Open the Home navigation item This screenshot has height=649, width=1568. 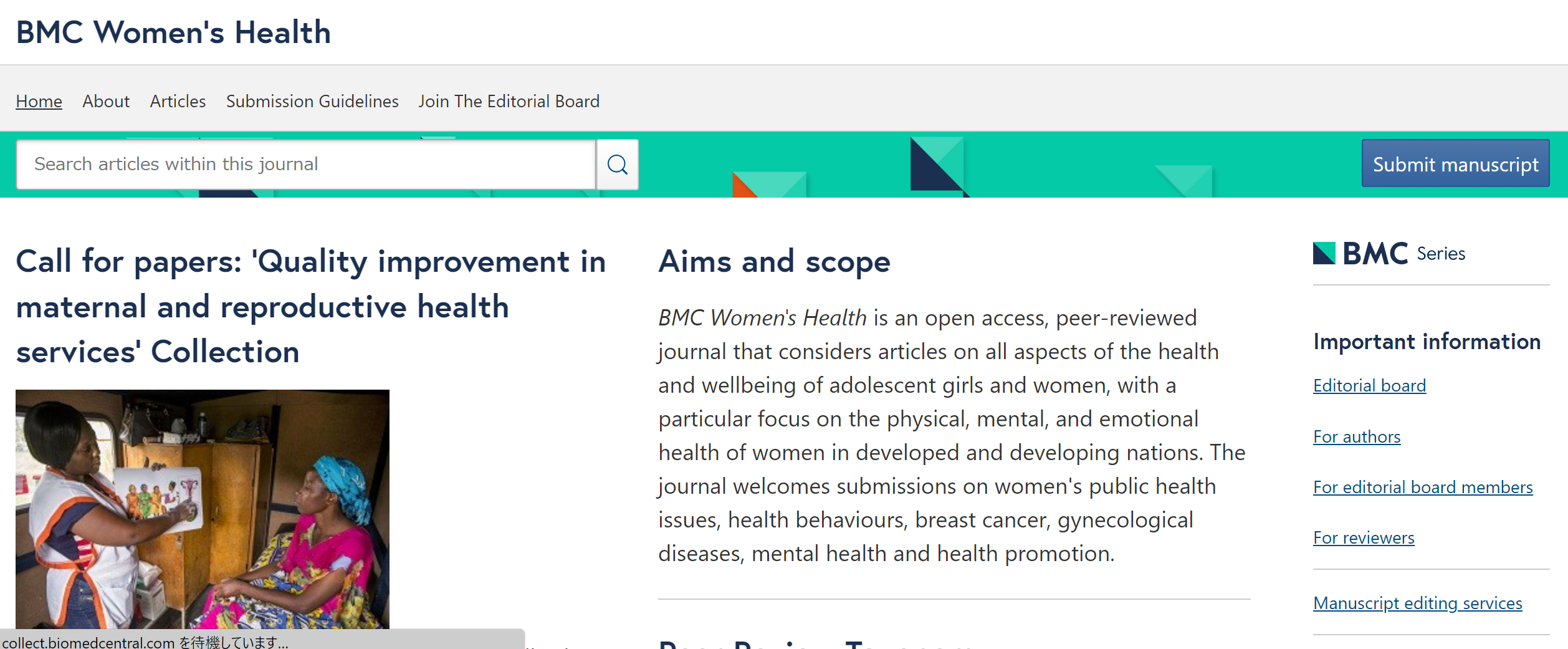(39, 101)
